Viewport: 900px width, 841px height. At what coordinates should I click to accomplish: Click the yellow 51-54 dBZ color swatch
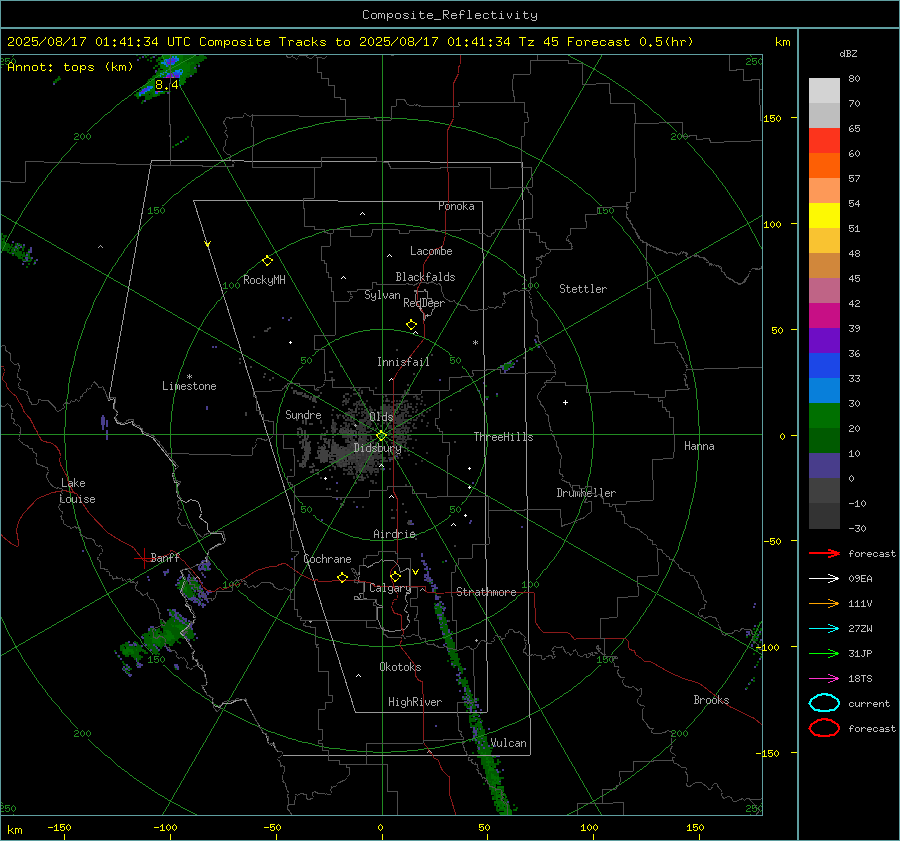coord(824,216)
